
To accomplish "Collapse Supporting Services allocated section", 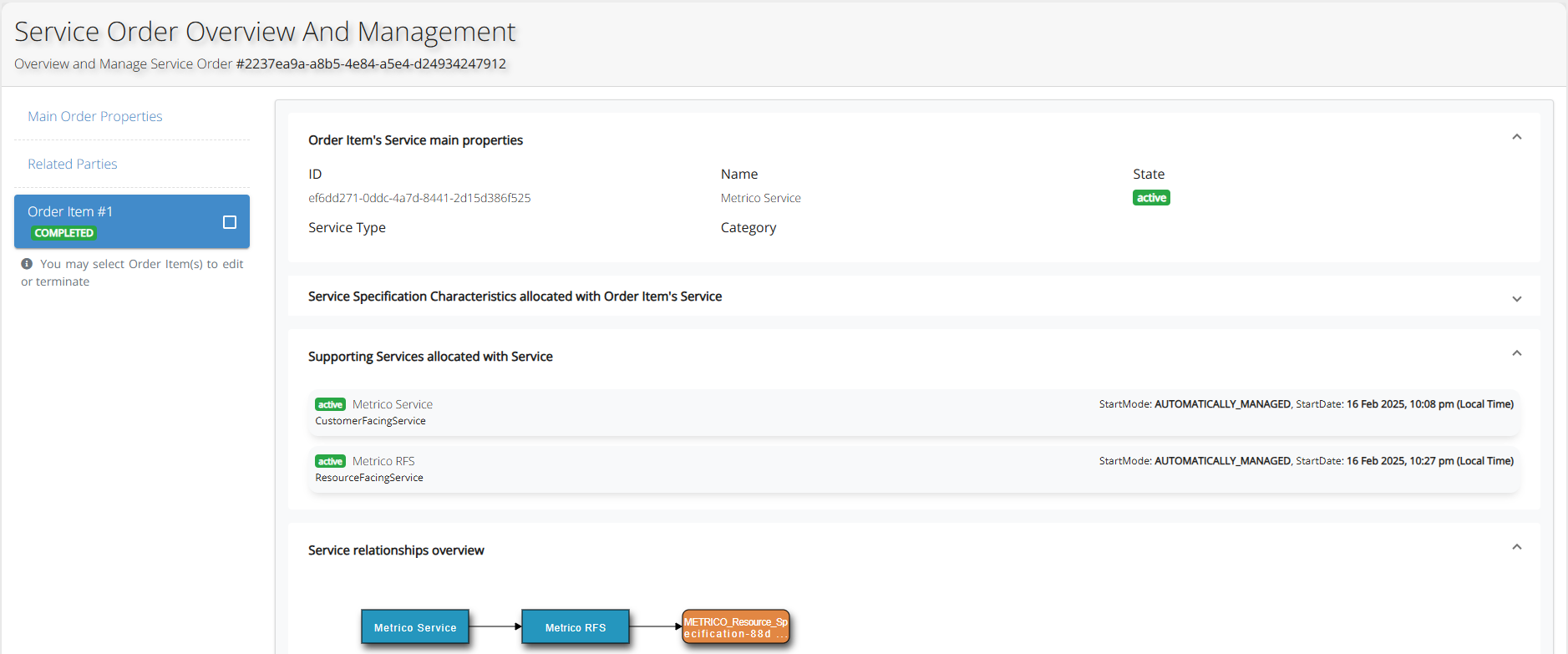I will [x=1516, y=353].
